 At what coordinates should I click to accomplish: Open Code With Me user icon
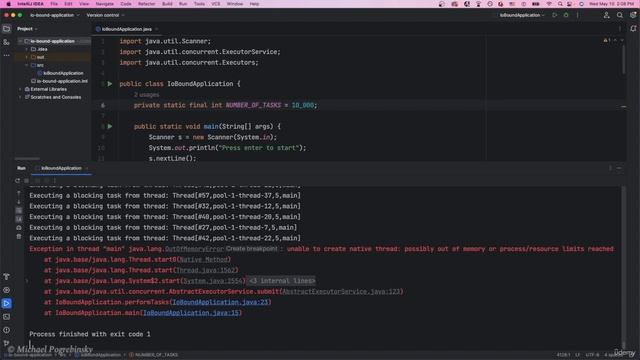click(607, 15)
